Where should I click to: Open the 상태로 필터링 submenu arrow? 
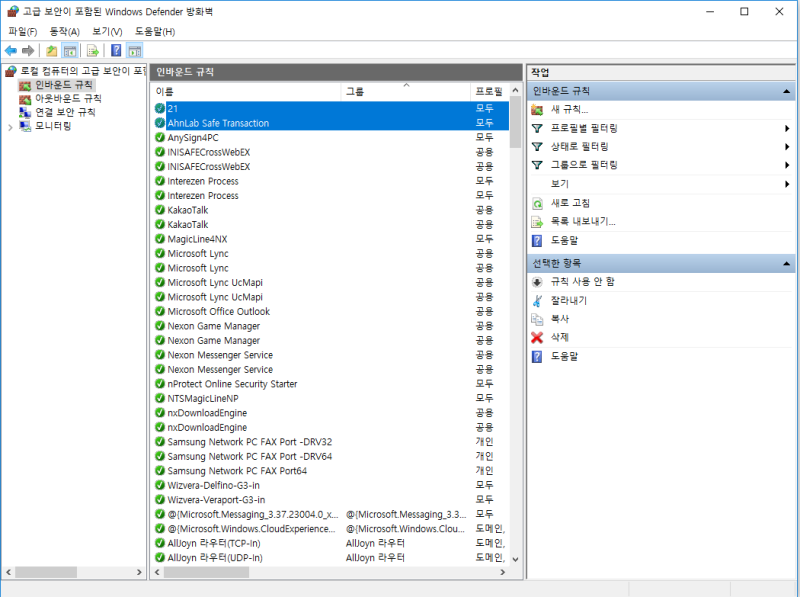click(x=787, y=147)
